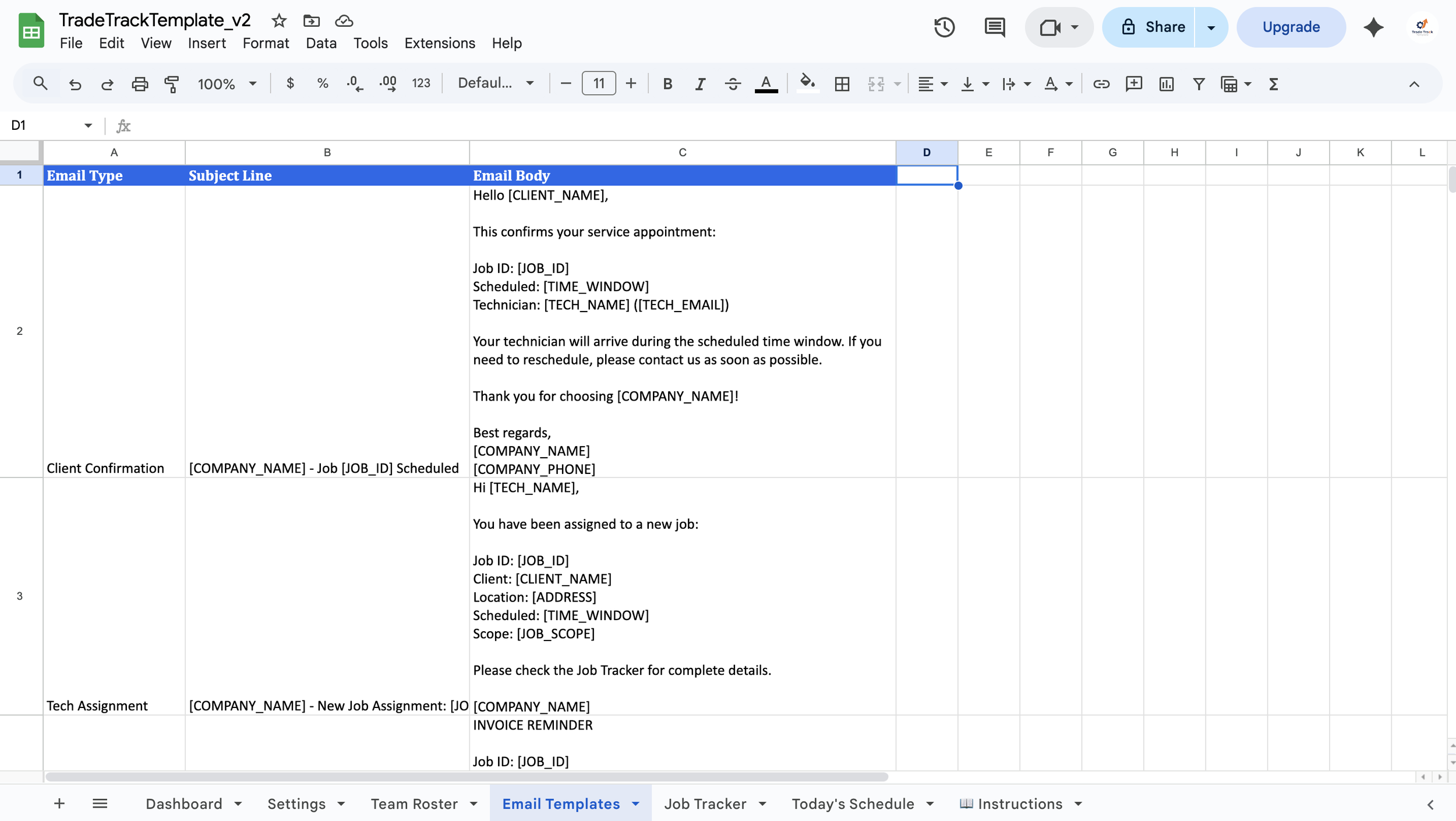Click the functions sigma icon

tap(1273, 84)
